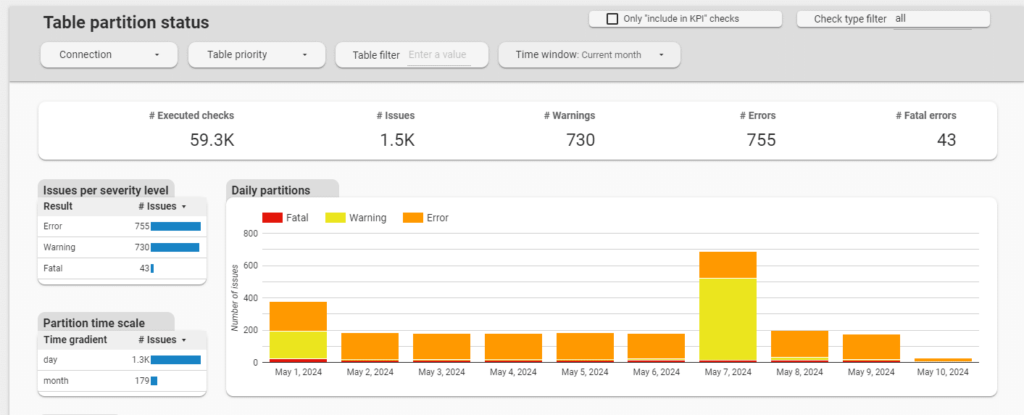Image resolution: width=1024 pixels, height=415 pixels.
Task: Click the Fatal red legend swatch
Action: click(x=271, y=218)
